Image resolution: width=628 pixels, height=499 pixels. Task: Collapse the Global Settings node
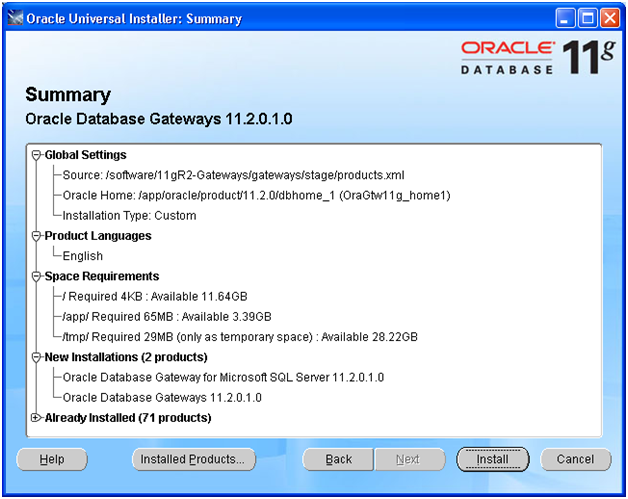pos(36,155)
